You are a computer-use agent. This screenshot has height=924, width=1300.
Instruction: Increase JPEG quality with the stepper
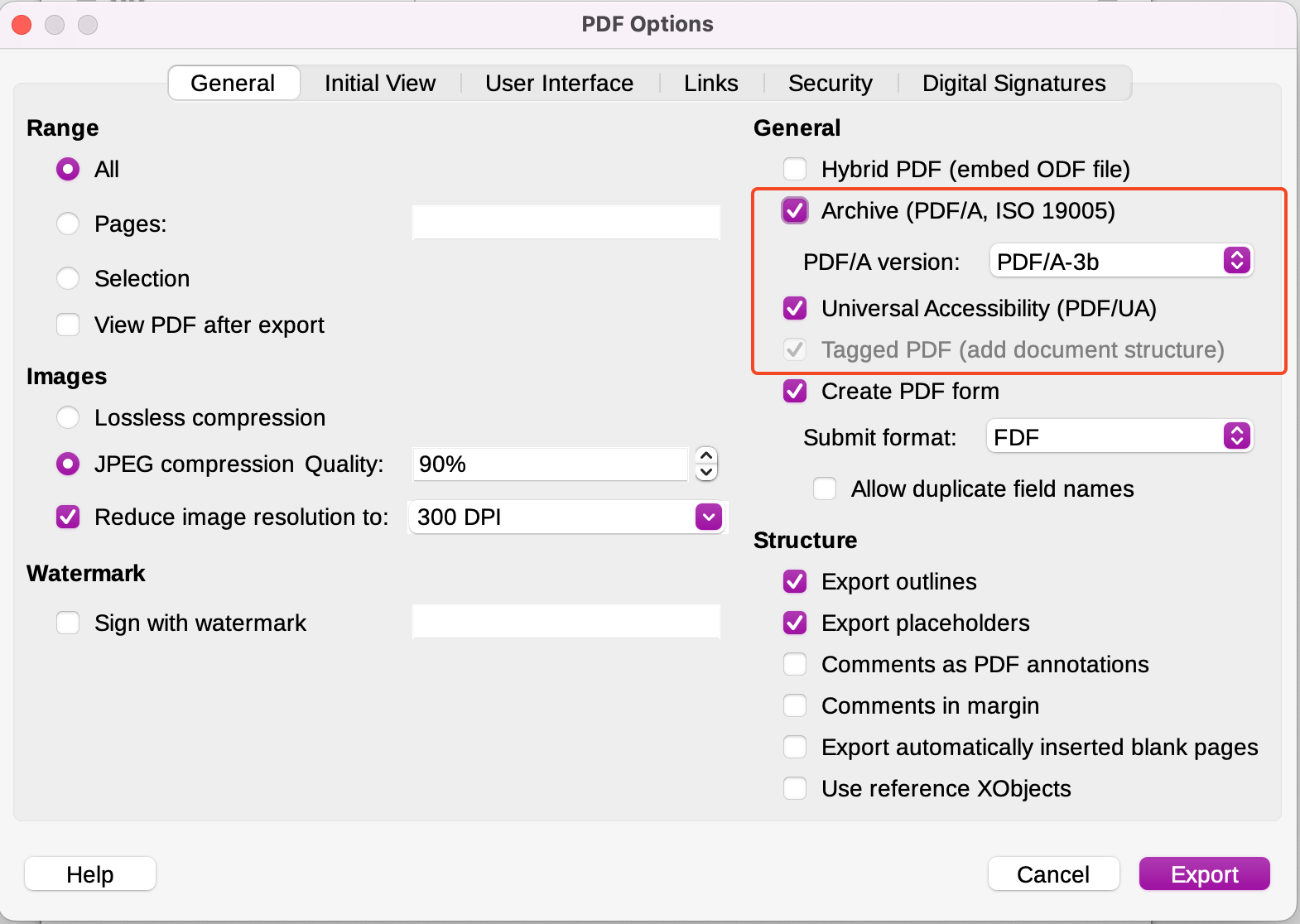705,456
